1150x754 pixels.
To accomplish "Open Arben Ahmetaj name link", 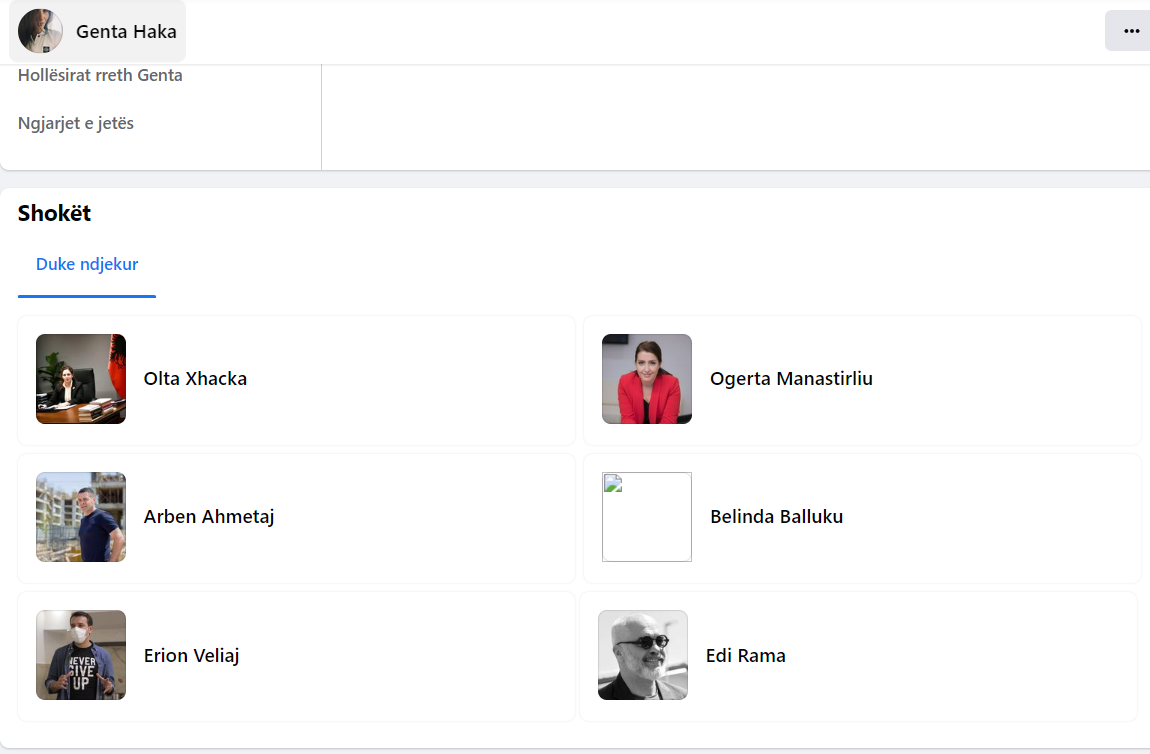I will [x=209, y=517].
